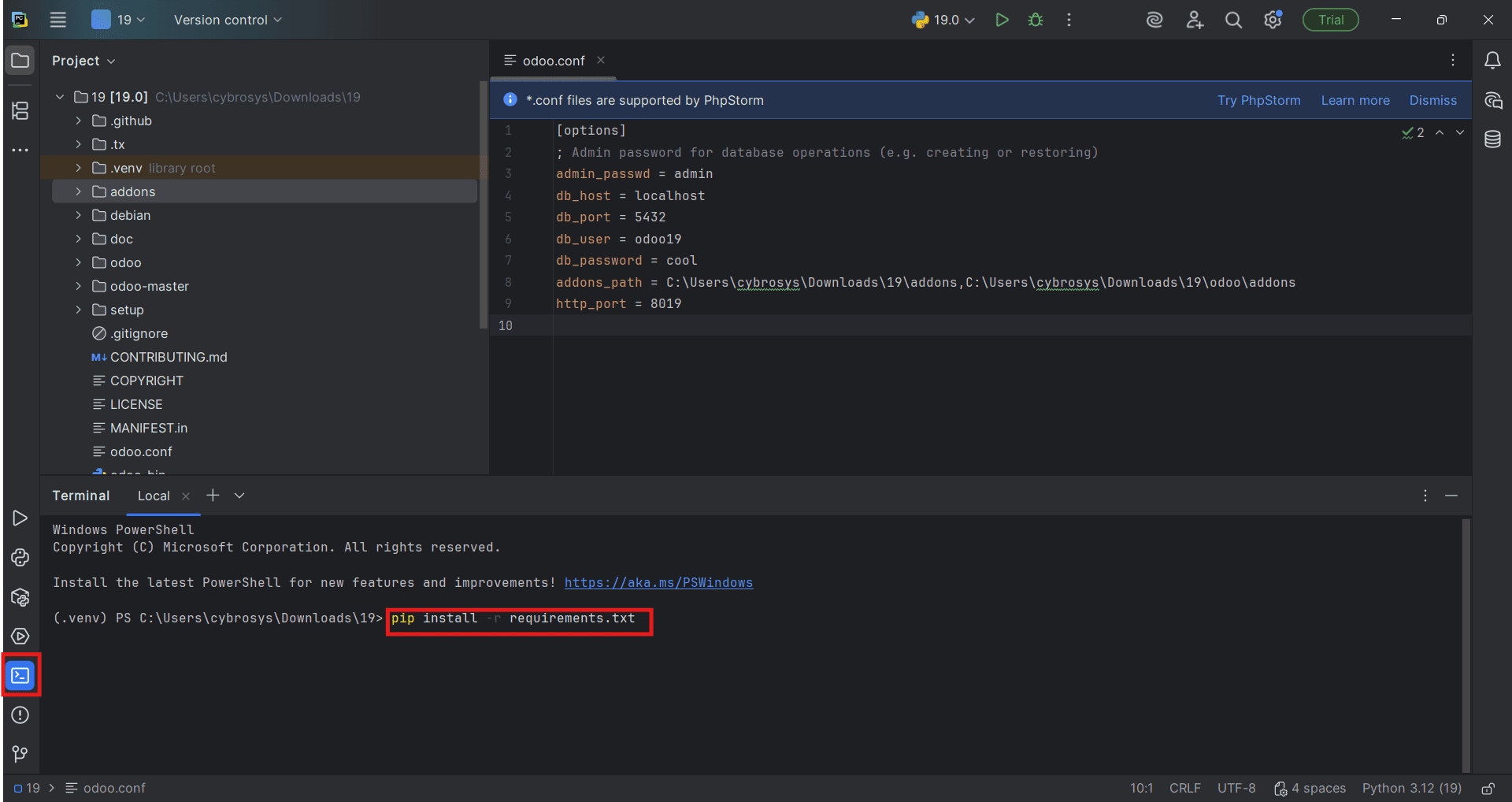The width and height of the screenshot is (1512, 802).
Task: Open the Problems tool window
Action: 20,715
